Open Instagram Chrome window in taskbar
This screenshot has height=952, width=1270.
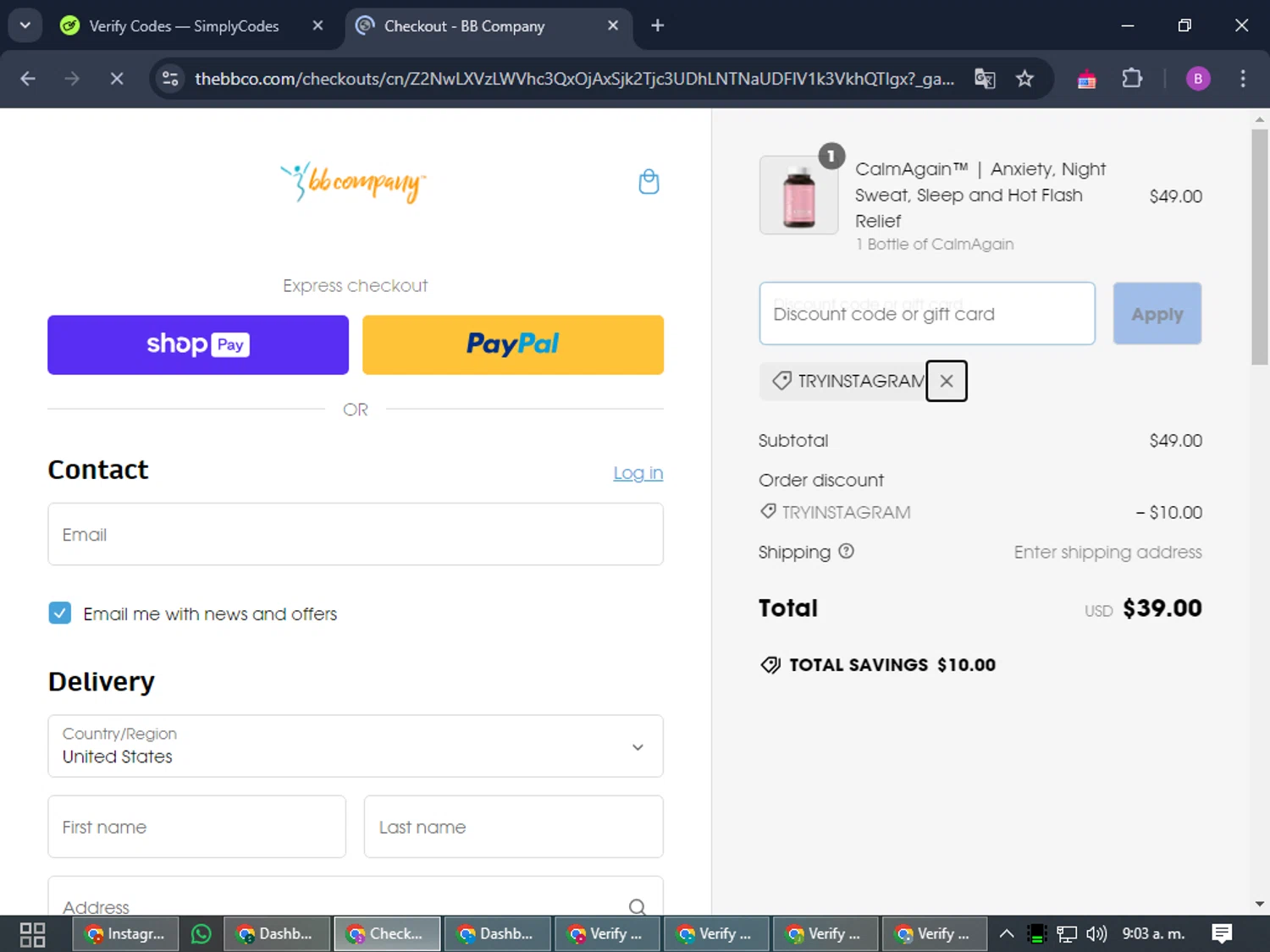125,934
